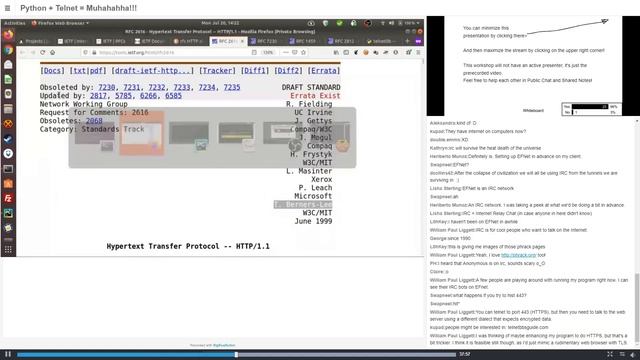Image resolution: width=640 pixels, height=360 pixels.
Task: Switch to the Projects tab
Action: [34, 41]
